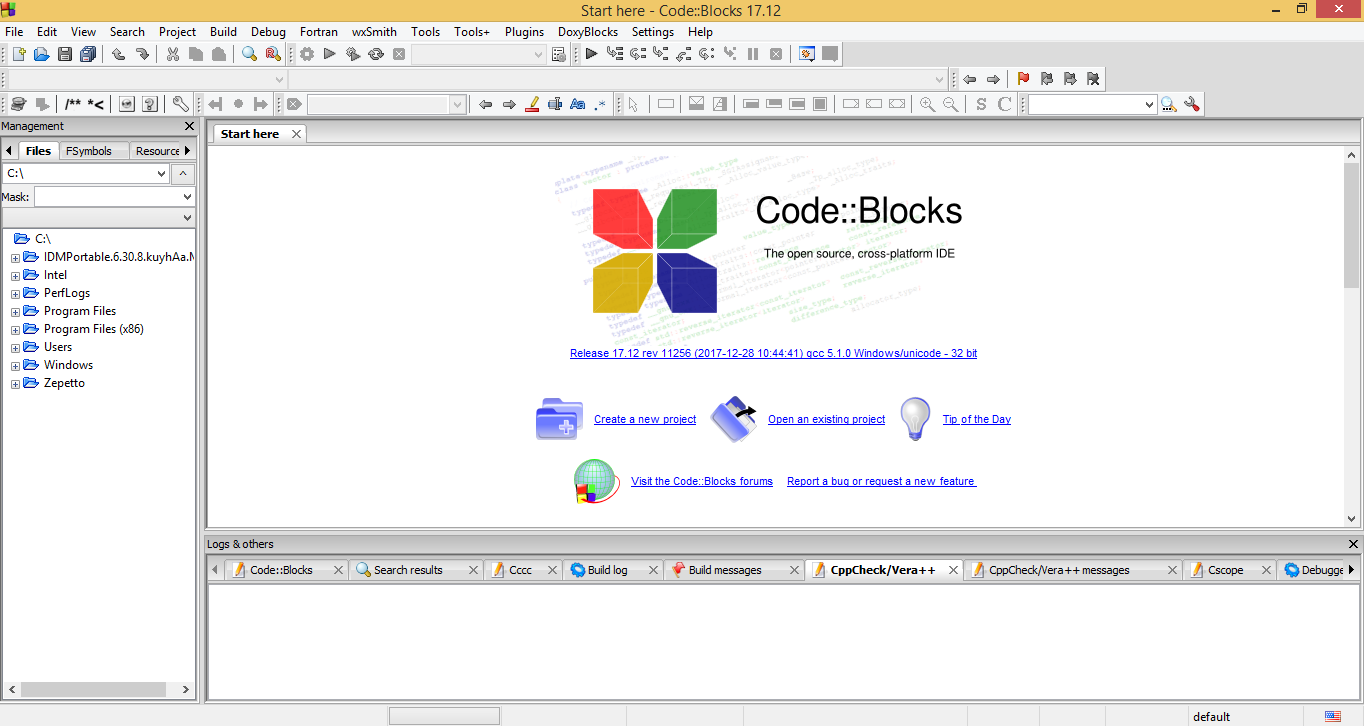Image resolution: width=1364 pixels, height=726 pixels.
Task: Click the Build gear icon
Action: [306, 54]
